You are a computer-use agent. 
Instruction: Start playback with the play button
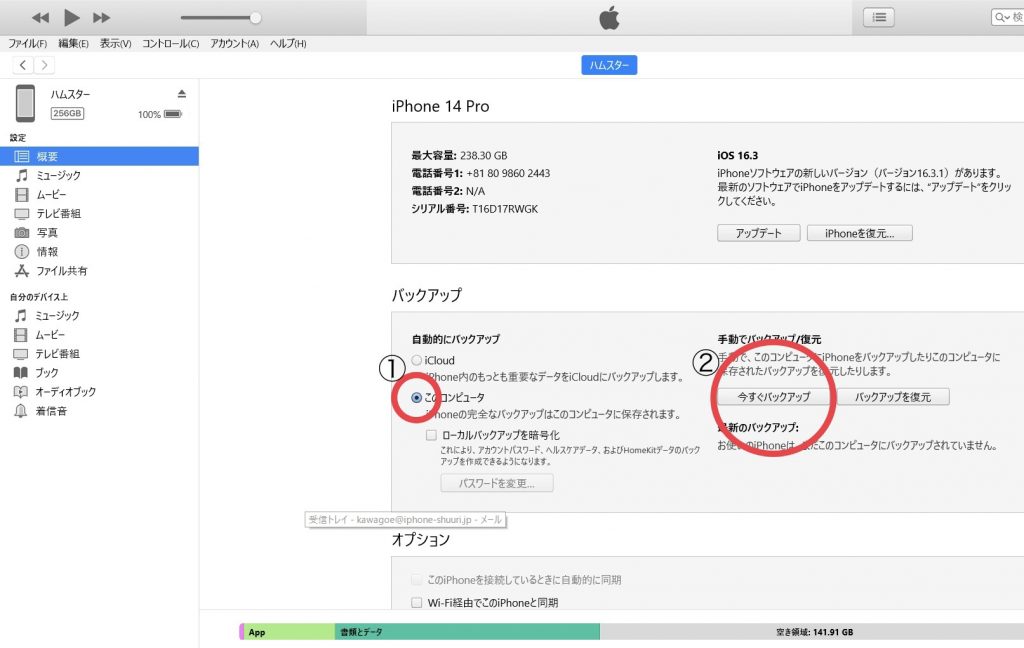coord(72,18)
